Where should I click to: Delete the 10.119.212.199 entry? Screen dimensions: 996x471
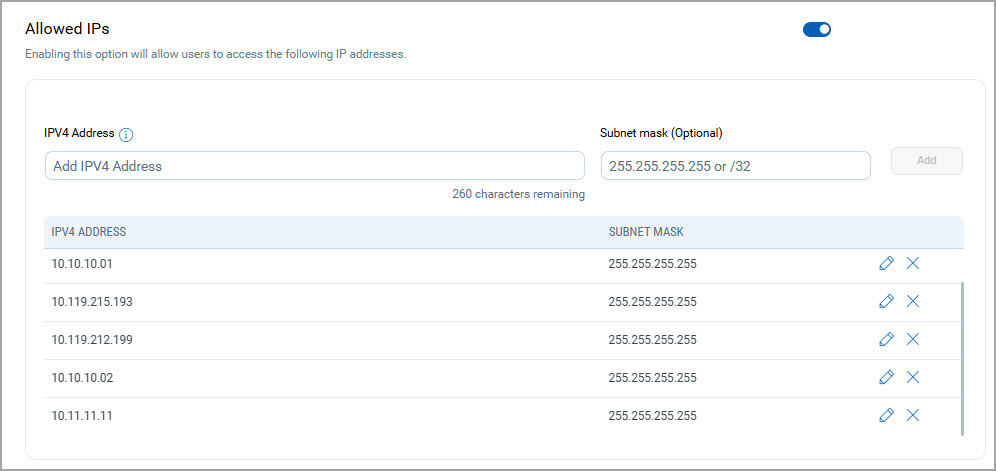(x=913, y=339)
